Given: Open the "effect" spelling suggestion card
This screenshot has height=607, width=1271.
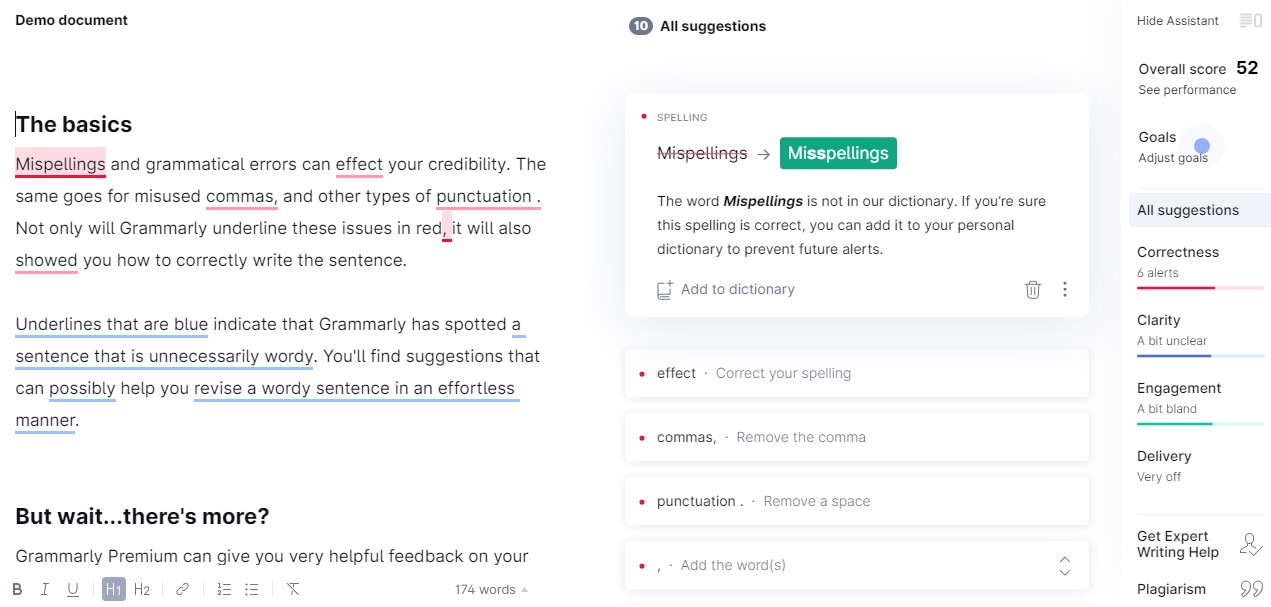Looking at the screenshot, I should (856, 373).
